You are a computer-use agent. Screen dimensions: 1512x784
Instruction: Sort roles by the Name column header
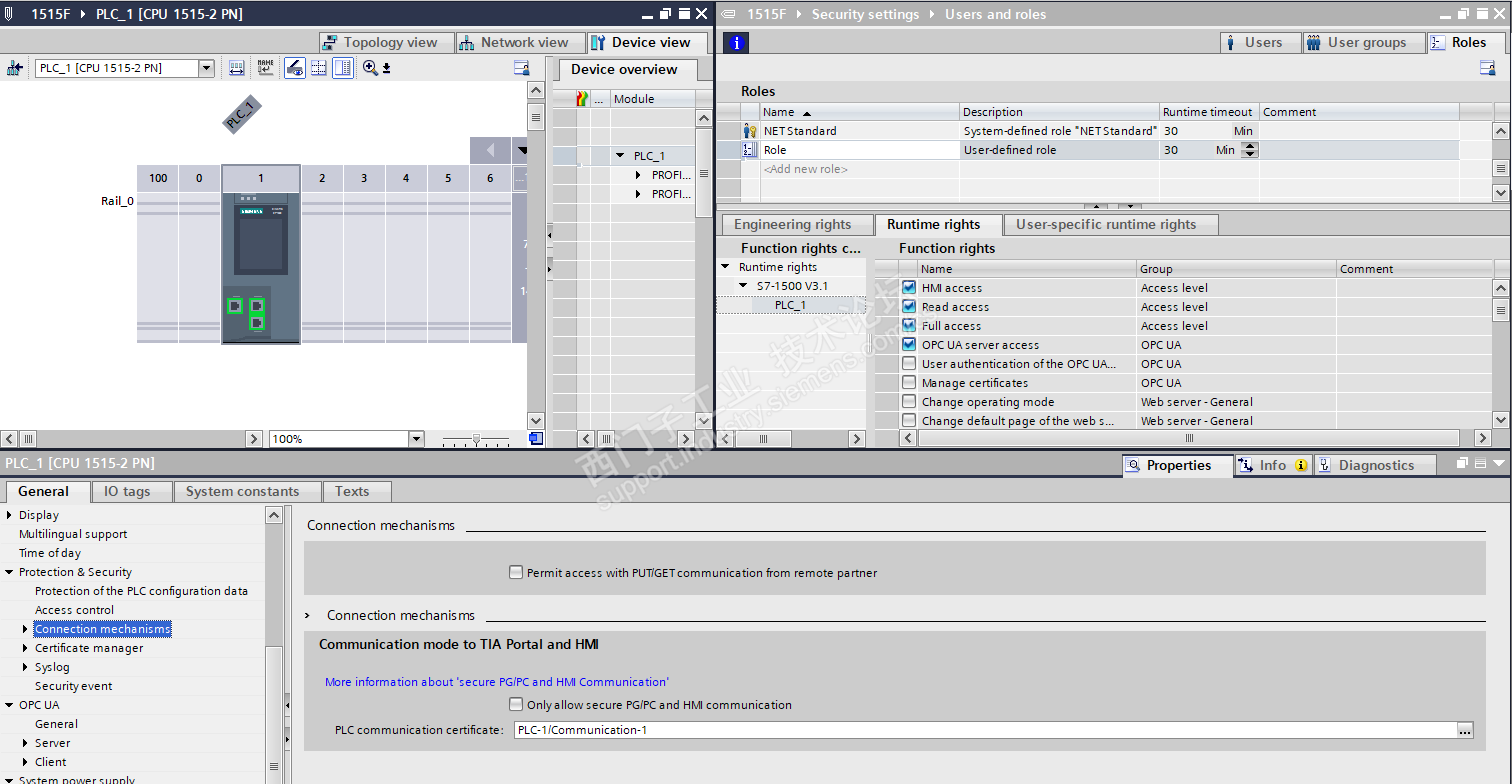click(859, 112)
